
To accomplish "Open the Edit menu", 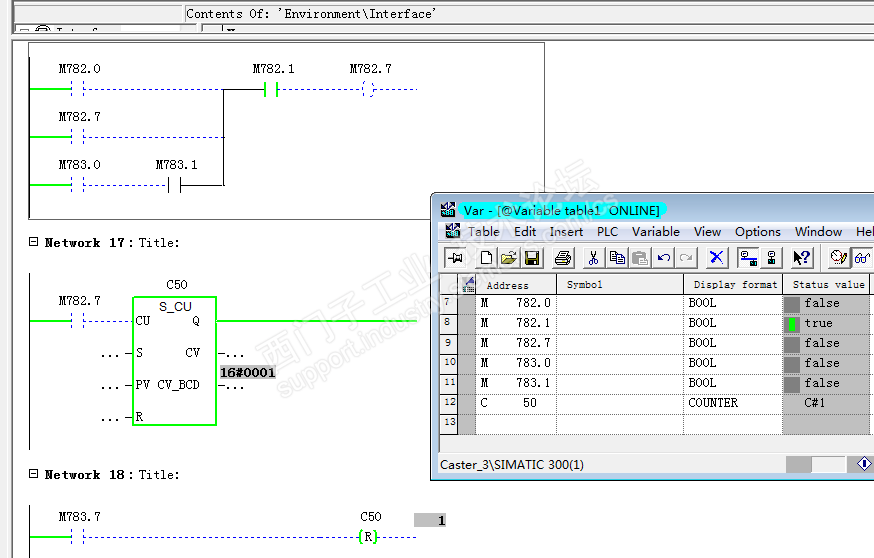I will [x=525, y=232].
